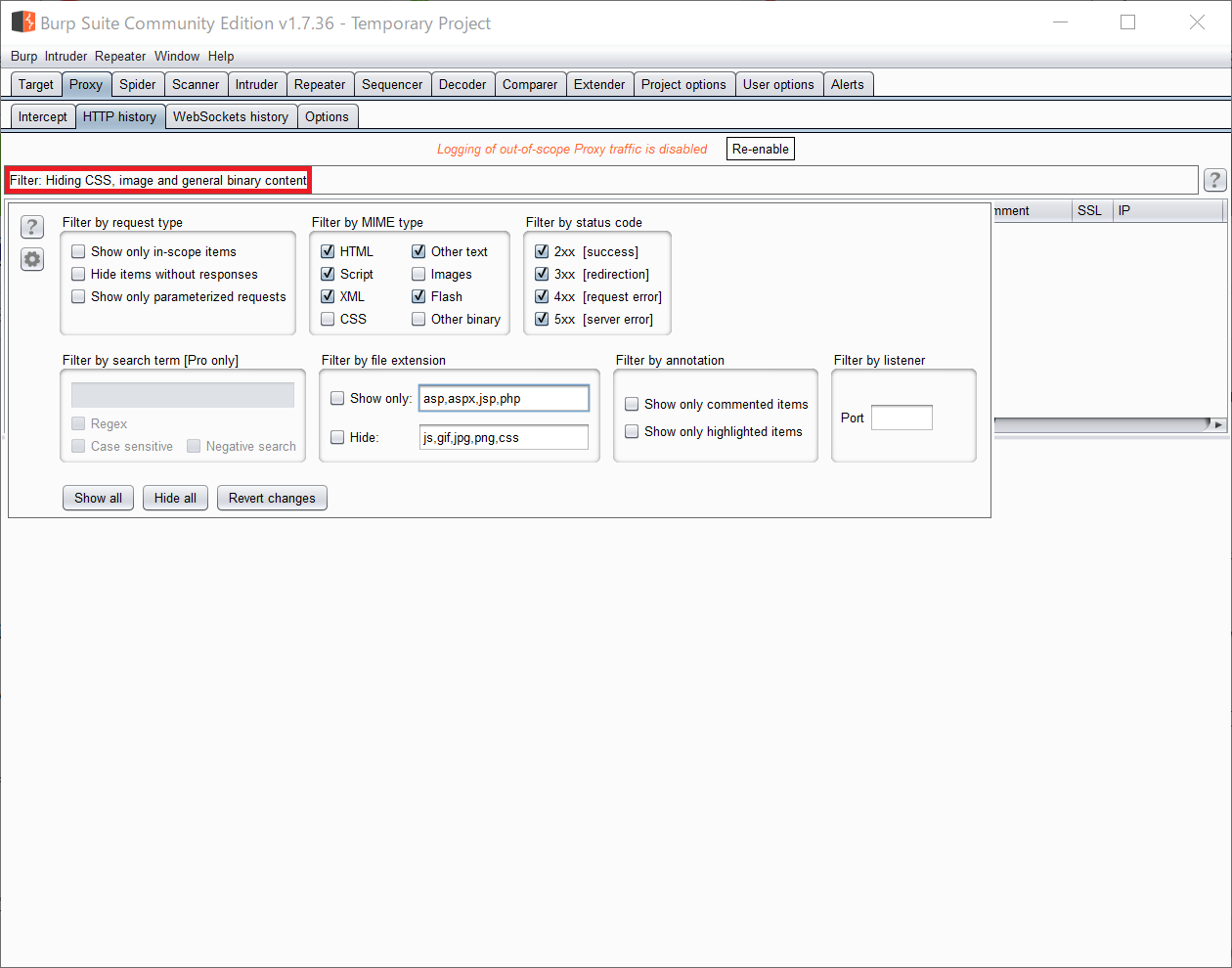Switch to the Comparer tab
The height and width of the screenshot is (968, 1232).
click(x=530, y=84)
